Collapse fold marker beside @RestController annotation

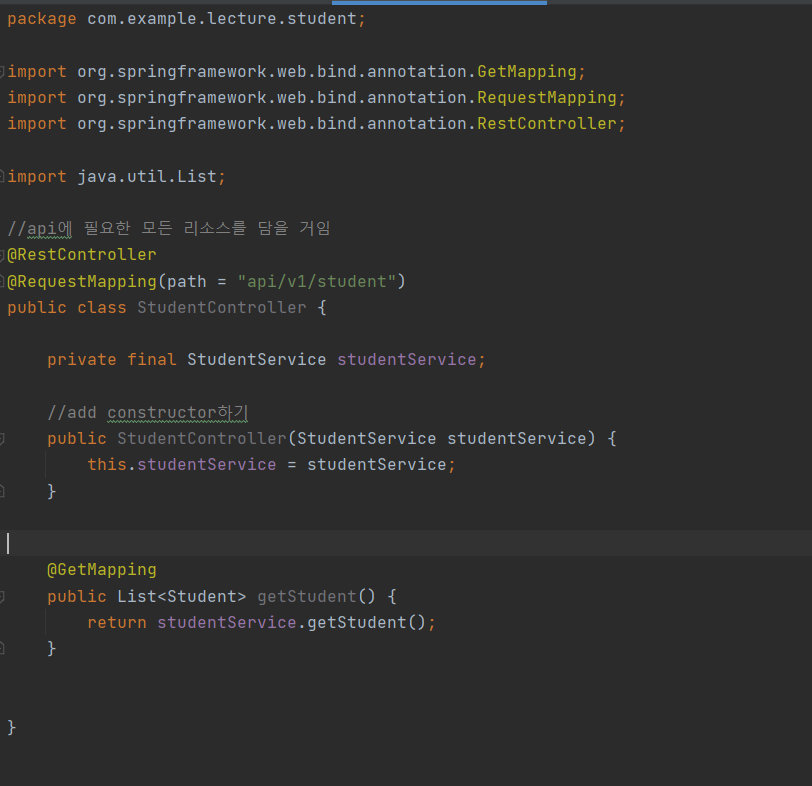pos(2,255)
